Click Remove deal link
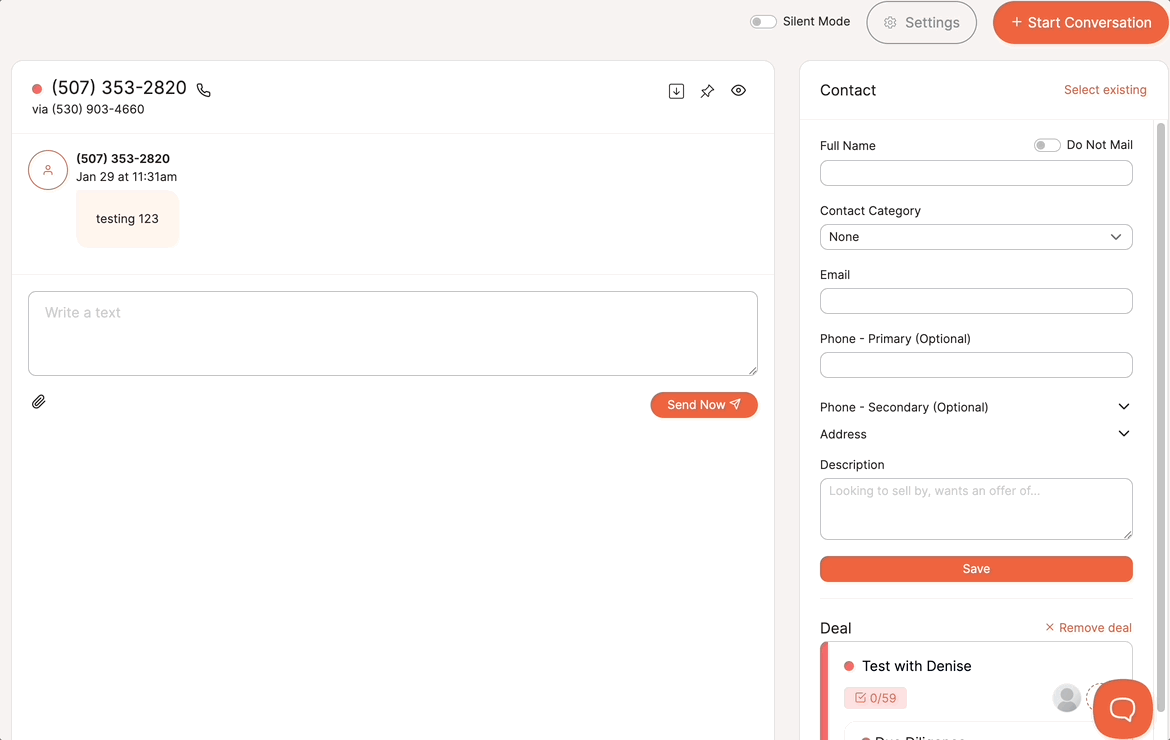Viewport: 1170px width, 740px height. click(x=1088, y=628)
